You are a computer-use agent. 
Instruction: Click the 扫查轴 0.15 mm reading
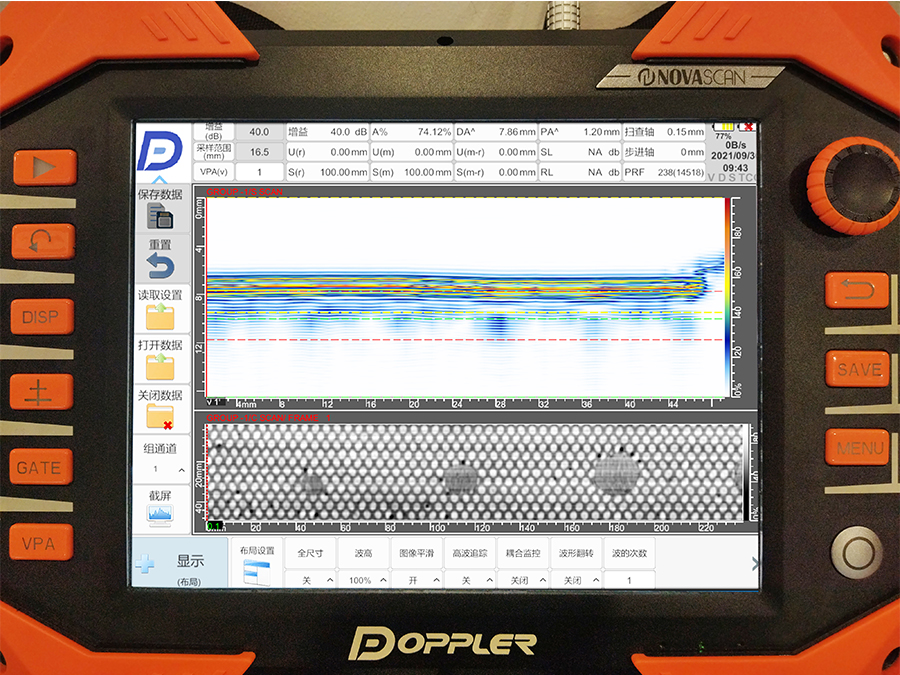point(664,132)
